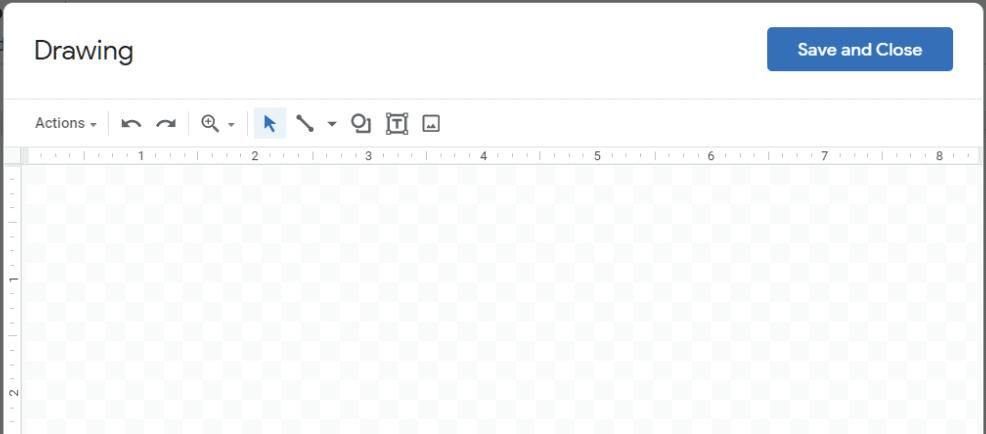
Task: Open the Shape tool
Action: (x=360, y=123)
